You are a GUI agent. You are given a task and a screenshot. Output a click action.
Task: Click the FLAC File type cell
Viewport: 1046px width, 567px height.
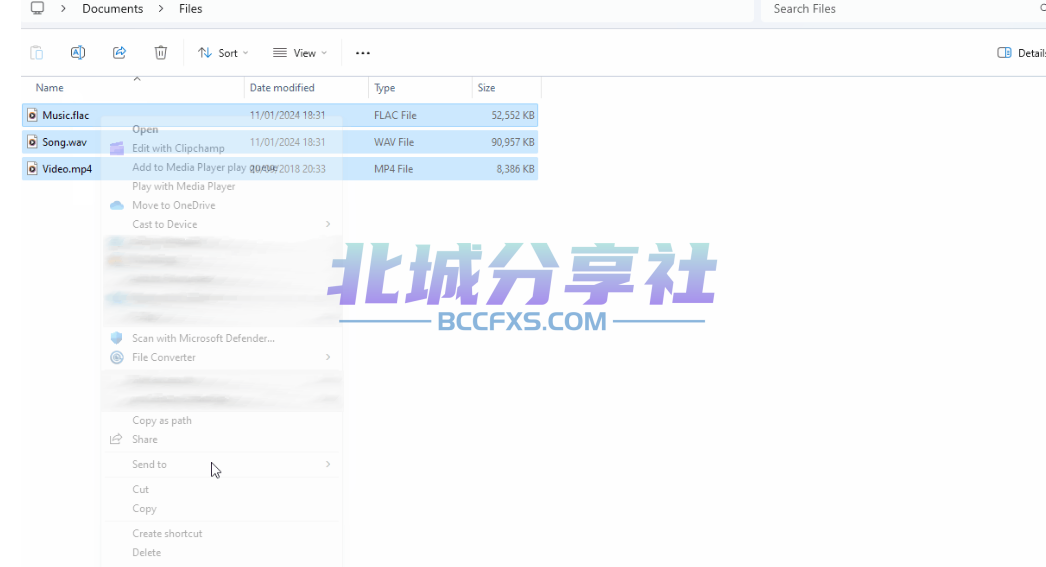(395, 115)
